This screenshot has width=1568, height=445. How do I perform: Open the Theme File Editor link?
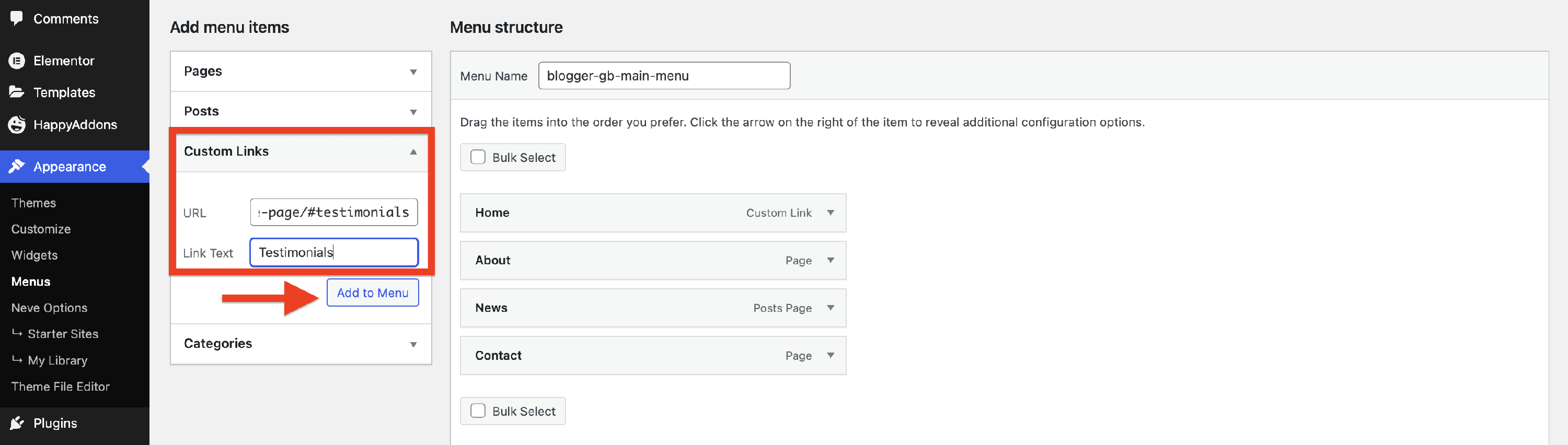click(60, 387)
